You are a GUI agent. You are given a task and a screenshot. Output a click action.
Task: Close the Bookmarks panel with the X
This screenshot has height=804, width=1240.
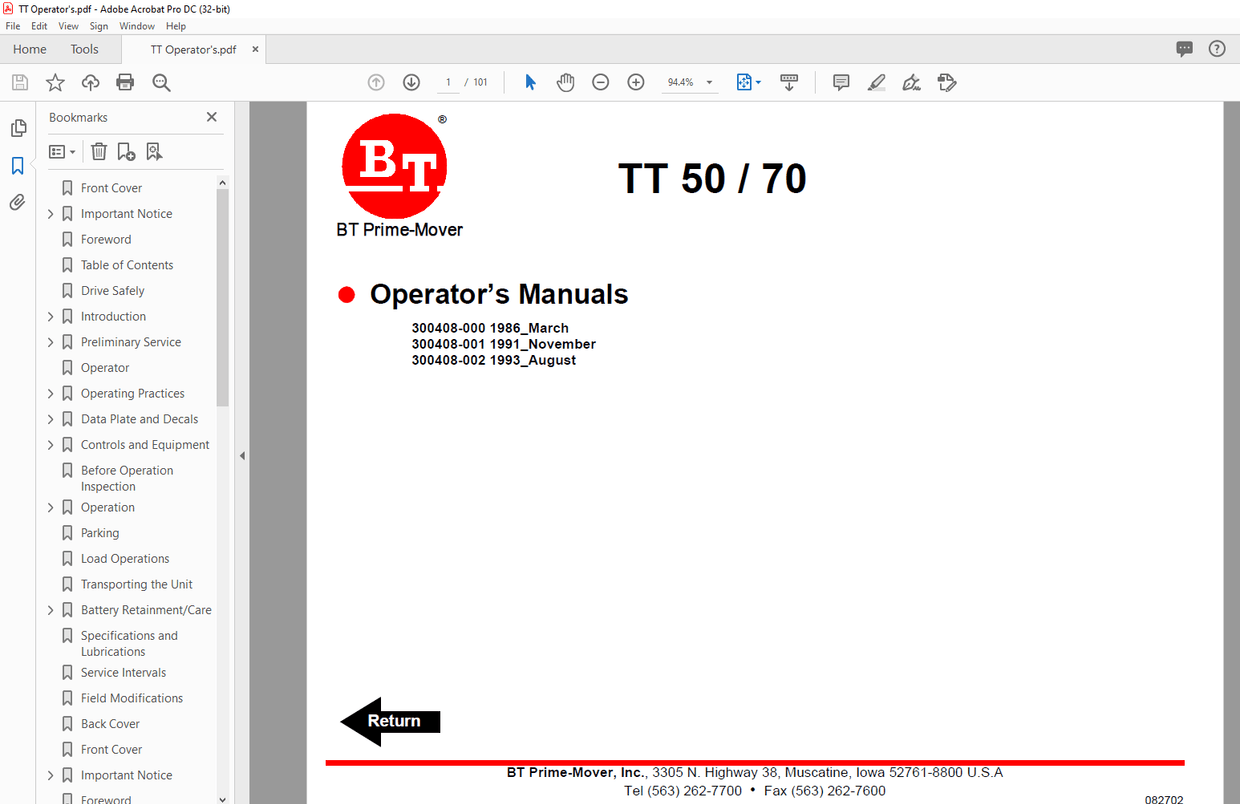point(211,116)
